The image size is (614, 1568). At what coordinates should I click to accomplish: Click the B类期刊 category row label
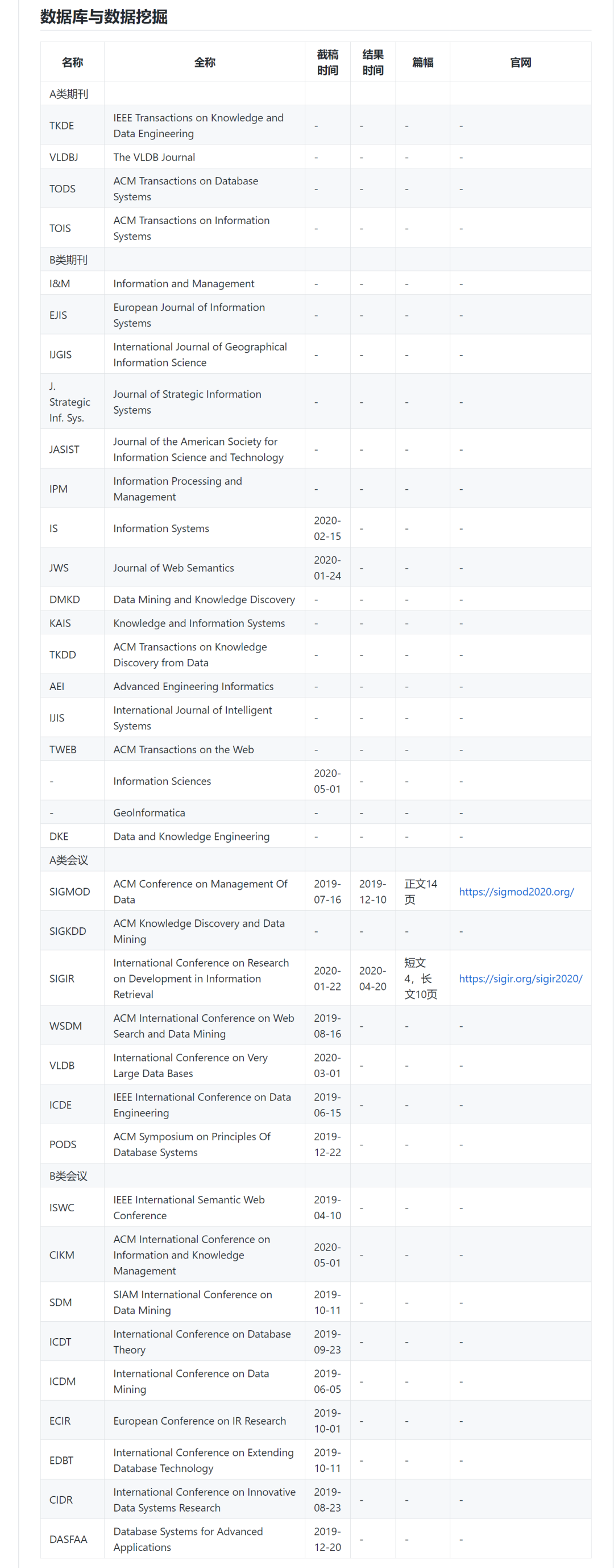click(69, 259)
